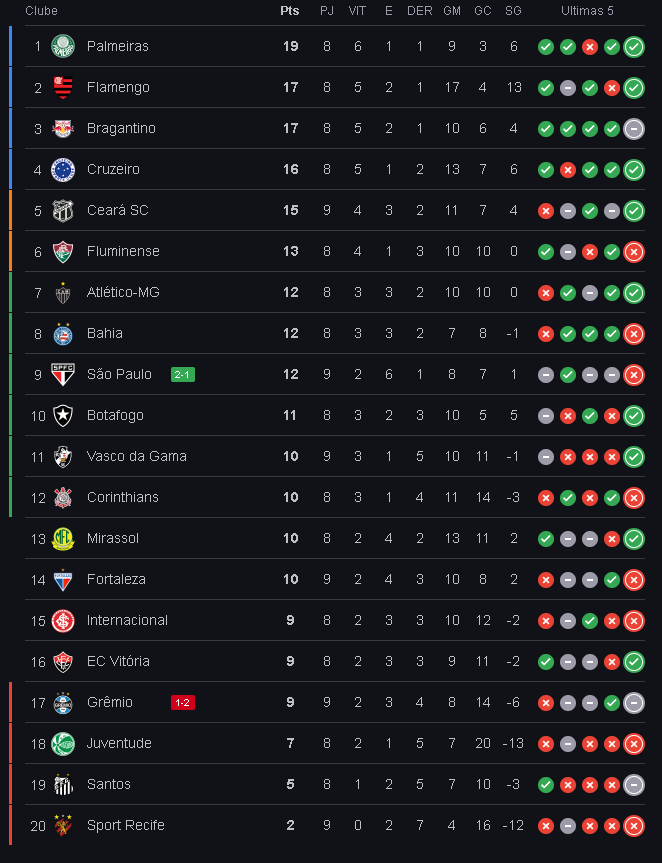
Task: Open the Cruzeiro crest icon
Action: click(x=63, y=170)
